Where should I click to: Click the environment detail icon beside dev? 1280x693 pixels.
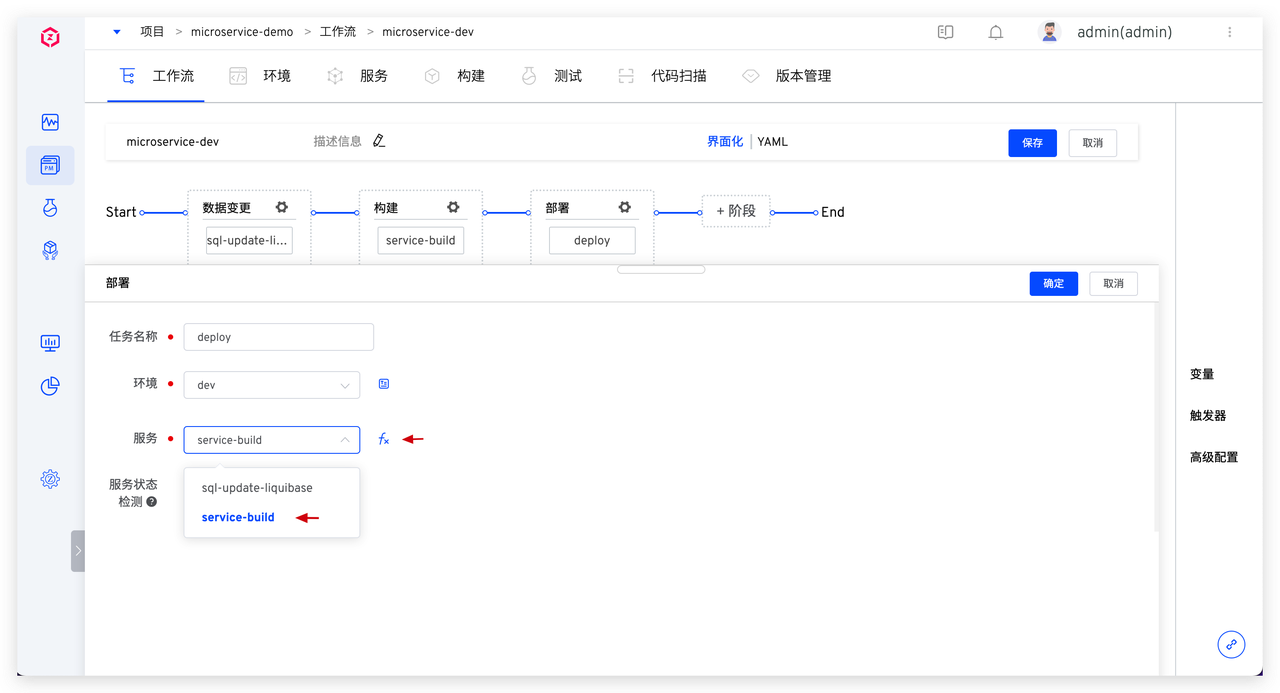(x=384, y=384)
